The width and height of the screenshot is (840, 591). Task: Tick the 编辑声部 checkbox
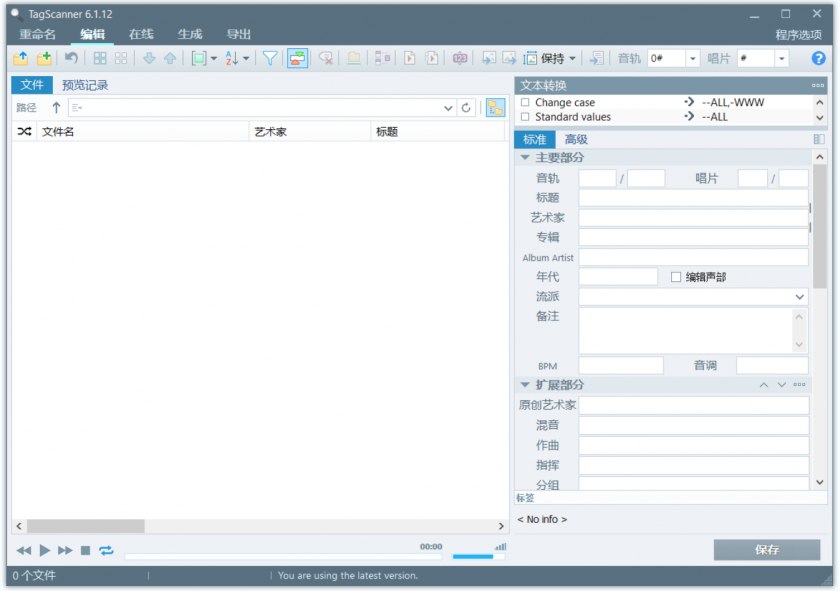pyautogui.click(x=676, y=277)
